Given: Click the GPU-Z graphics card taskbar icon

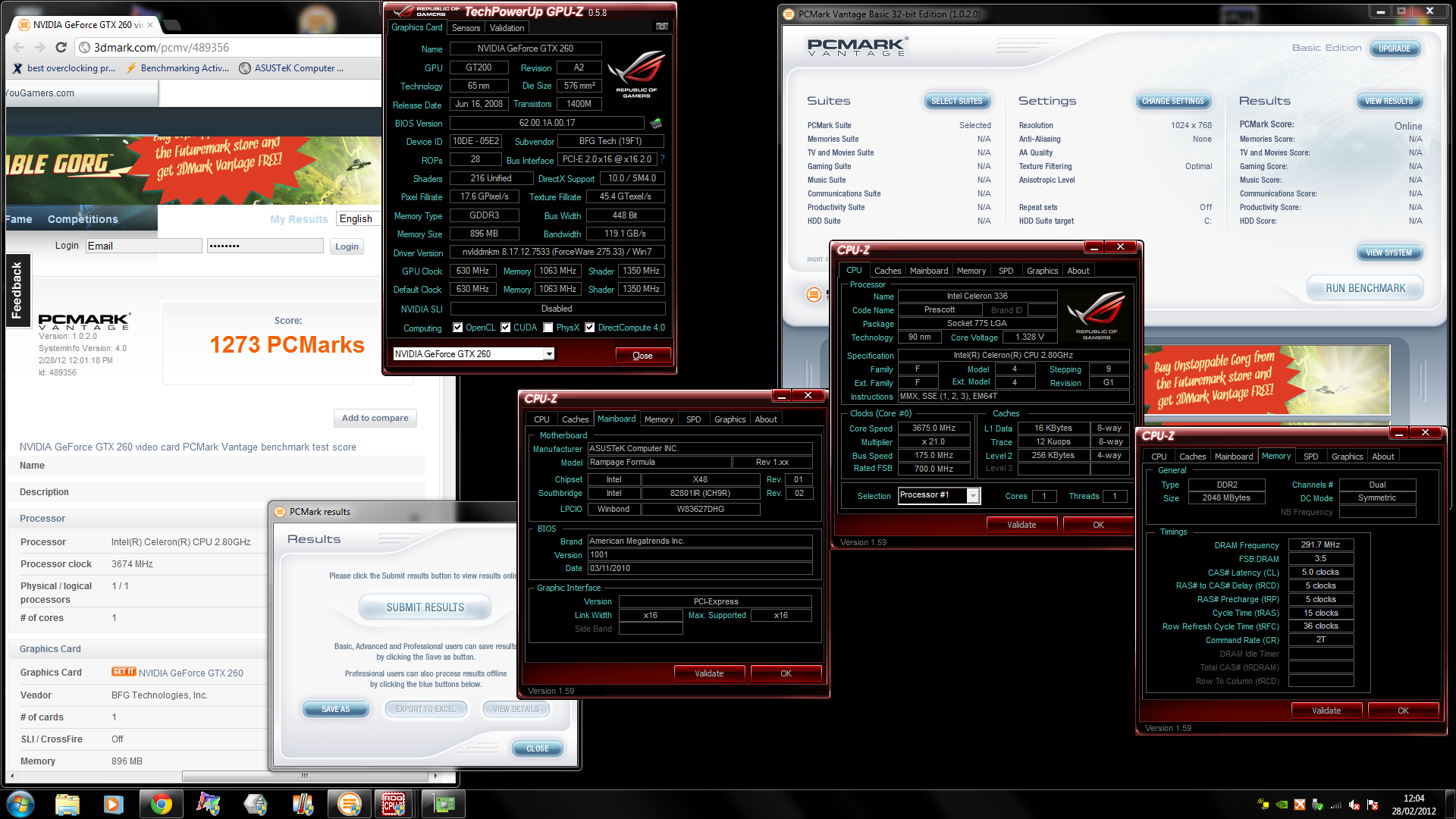Looking at the screenshot, I should [444, 804].
